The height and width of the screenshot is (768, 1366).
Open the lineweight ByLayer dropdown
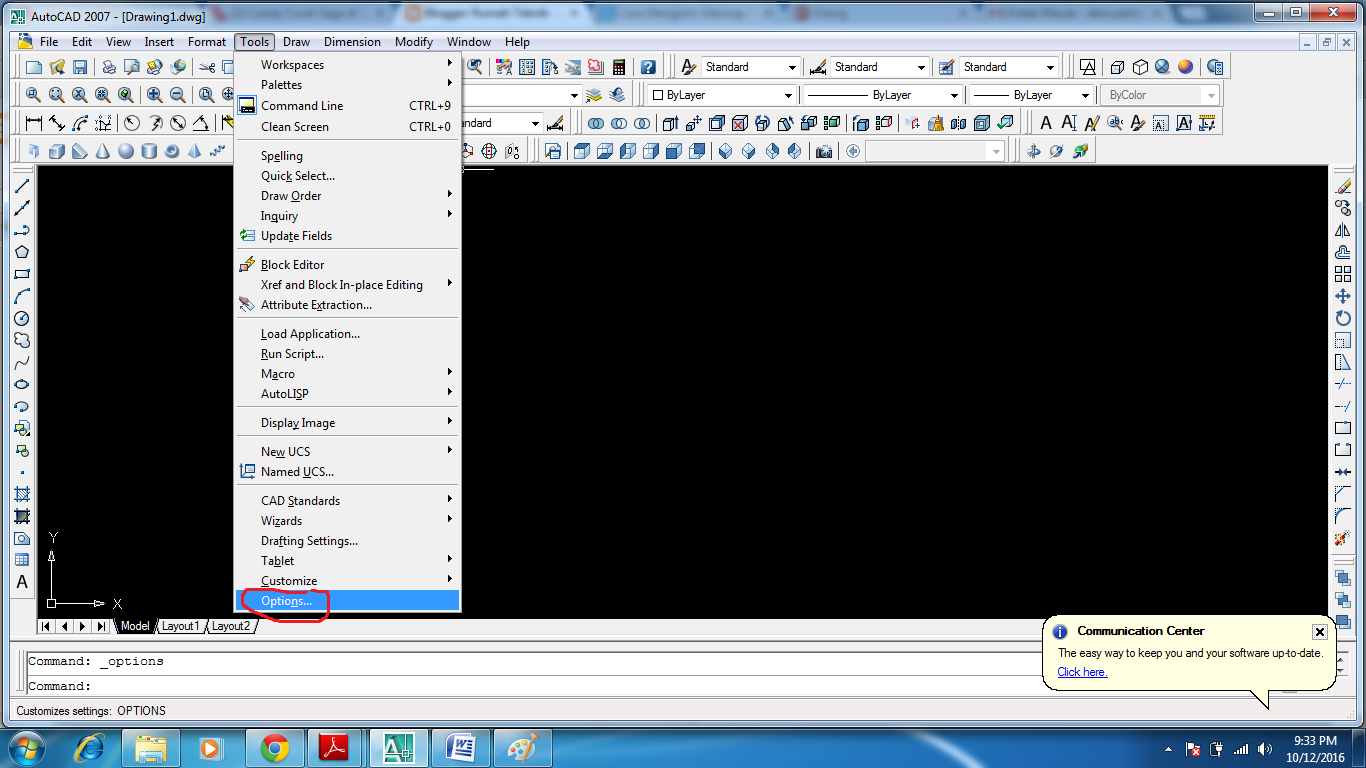pos(1032,95)
